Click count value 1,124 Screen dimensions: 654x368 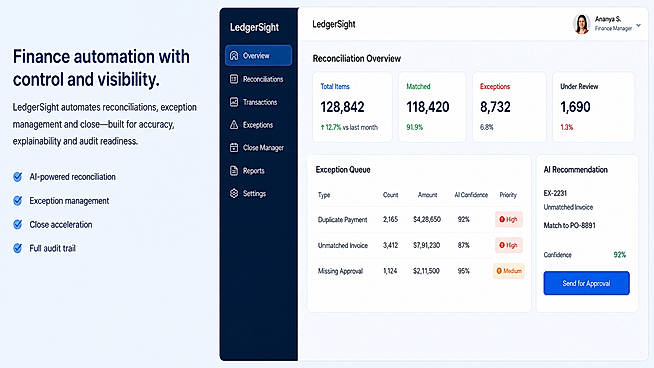390,271
